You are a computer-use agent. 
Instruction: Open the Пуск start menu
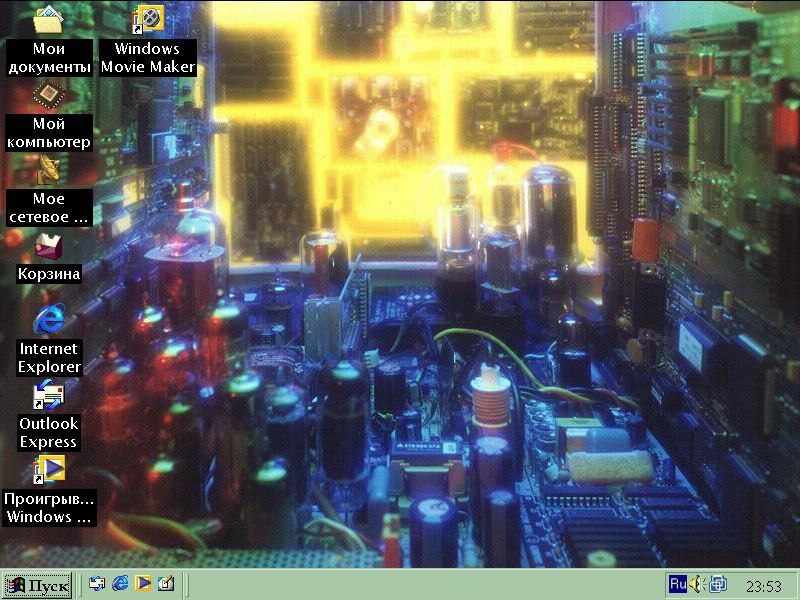(x=38, y=585)
